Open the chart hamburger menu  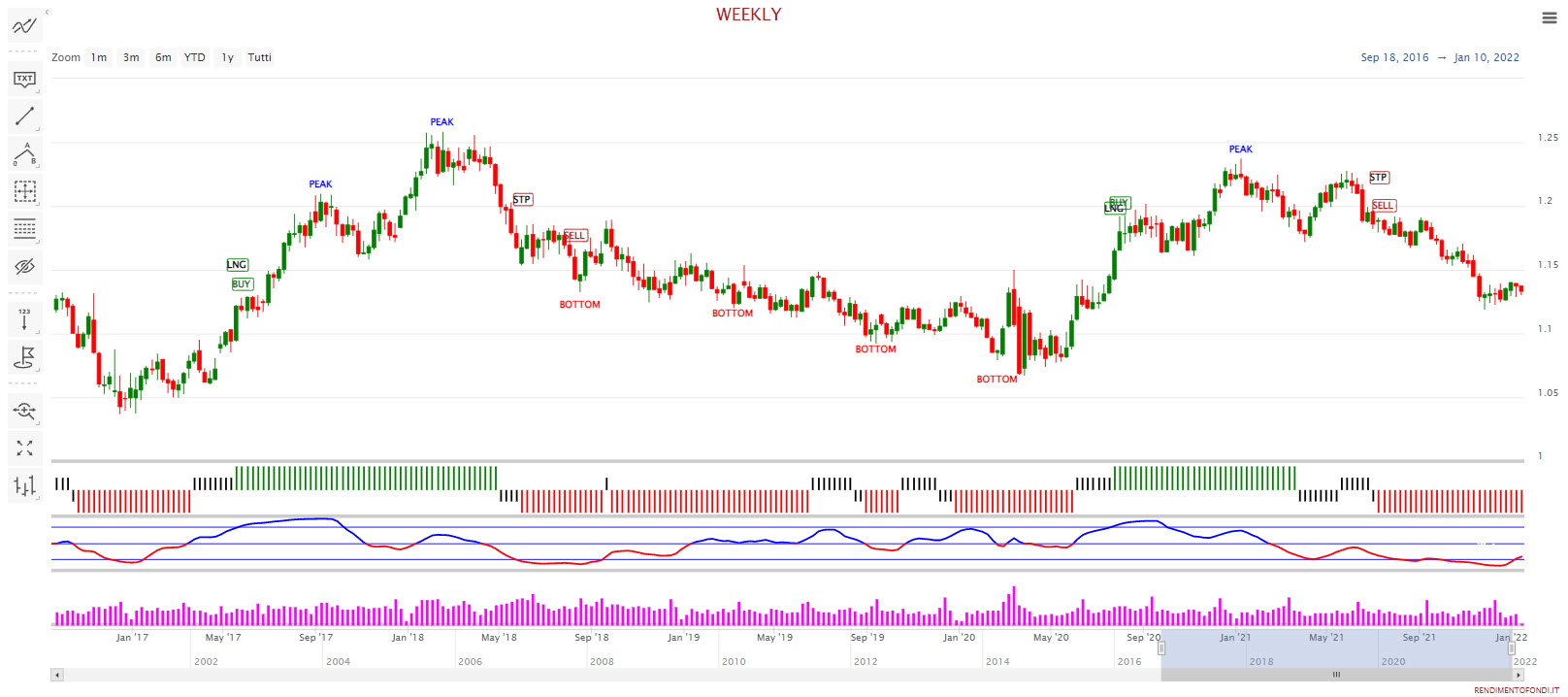pos(1550,17)
